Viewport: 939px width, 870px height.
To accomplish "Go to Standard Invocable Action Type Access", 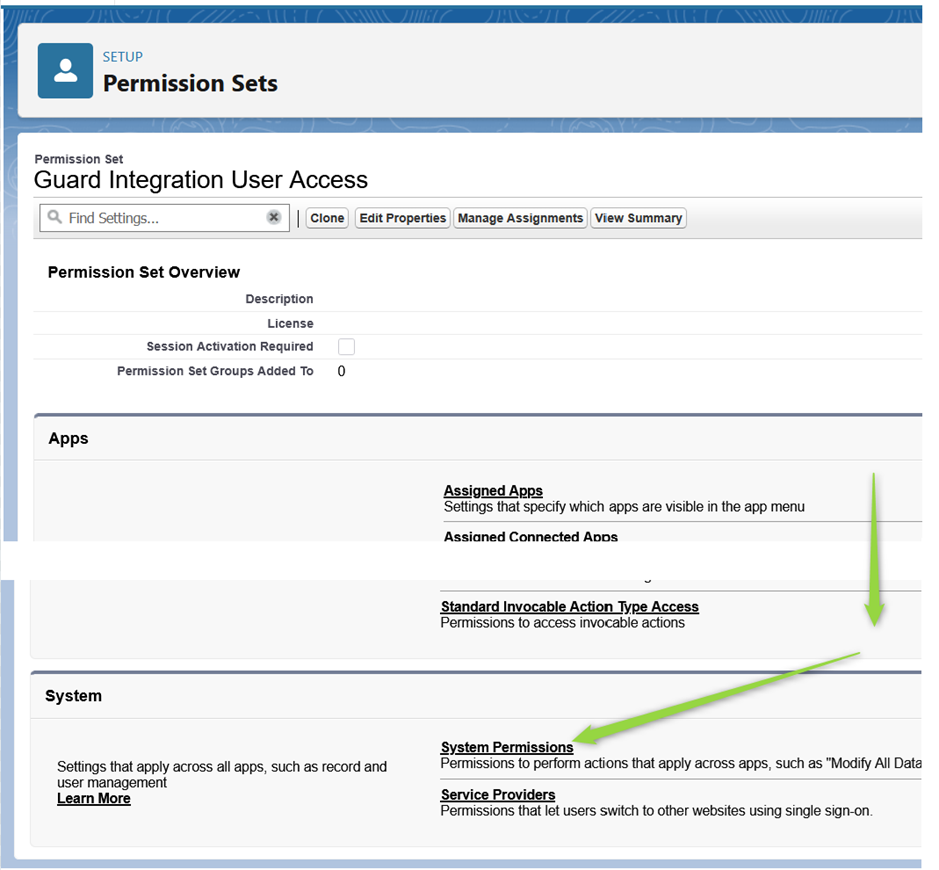I will point(569,607).
